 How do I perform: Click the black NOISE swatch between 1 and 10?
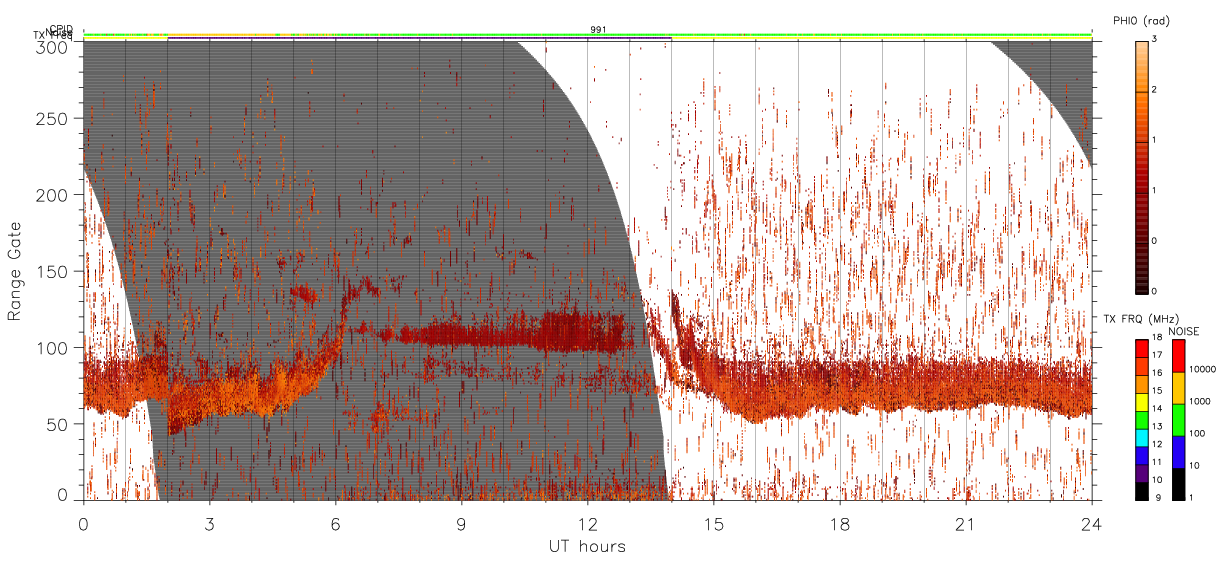[x=1177, y=484]
